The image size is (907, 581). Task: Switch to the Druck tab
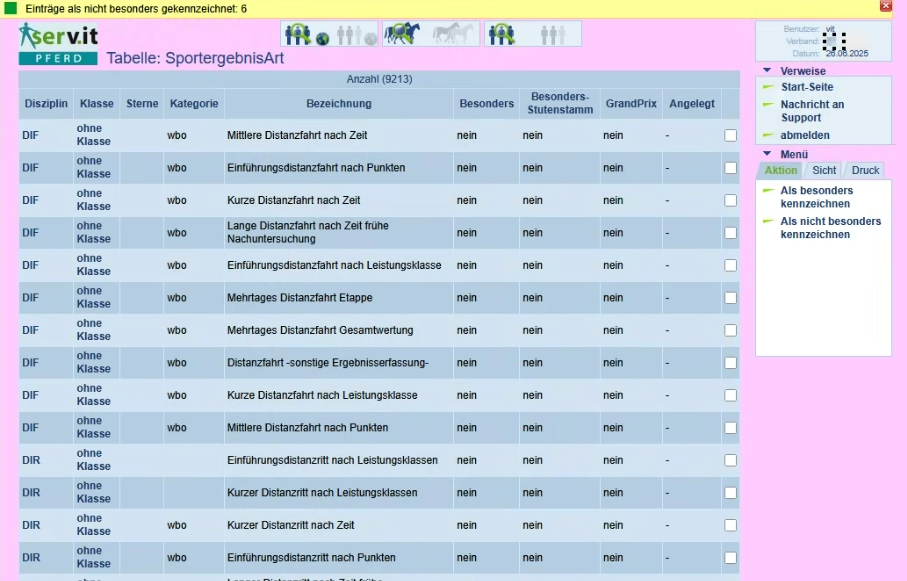coord(865,170)
